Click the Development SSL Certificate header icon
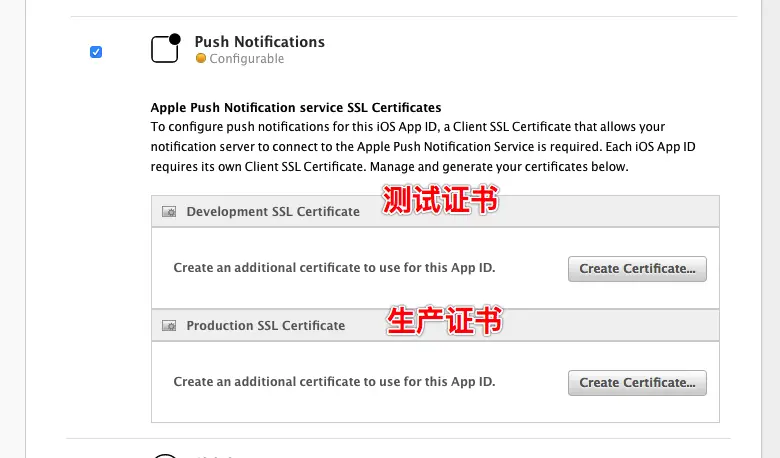The width and height of the screenshot is (780, 458). [169, 212]
